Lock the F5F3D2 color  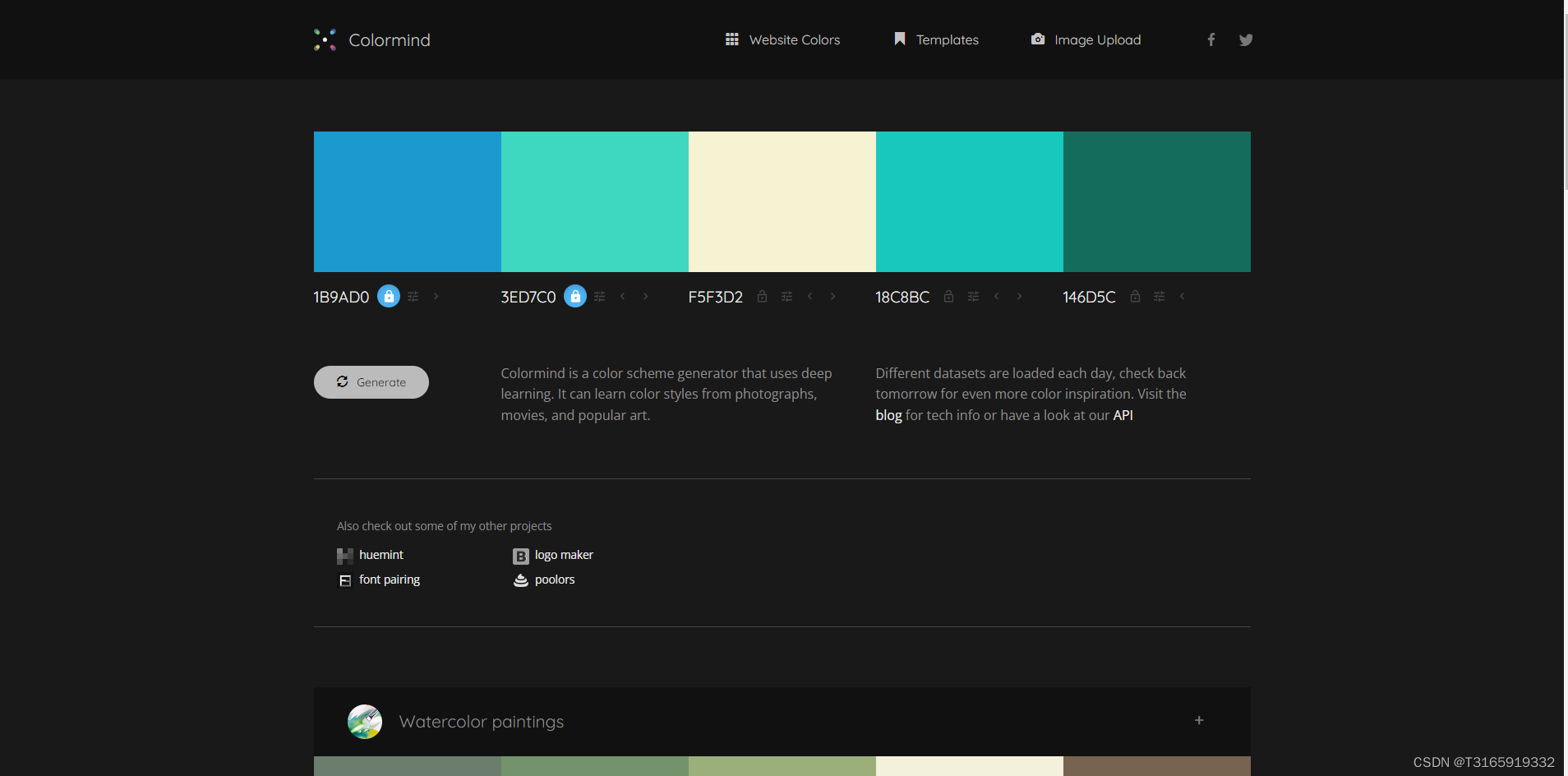[762, 296]
